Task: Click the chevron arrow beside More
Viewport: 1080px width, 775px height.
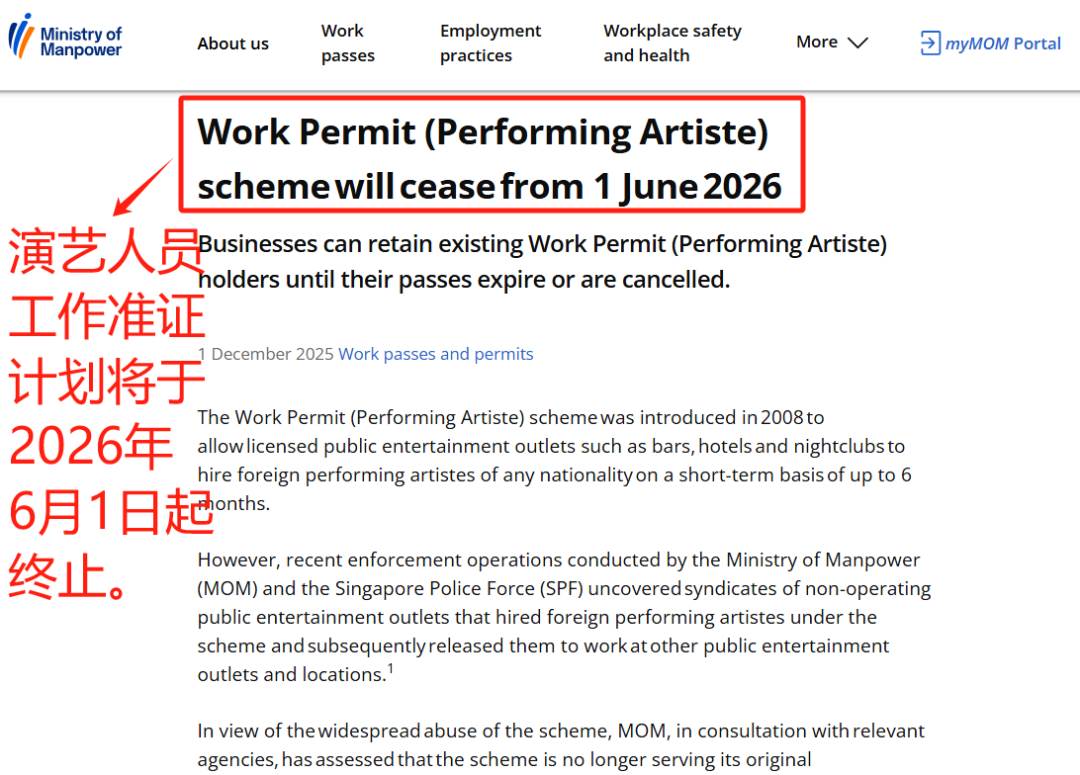Action: pos(858,43)
